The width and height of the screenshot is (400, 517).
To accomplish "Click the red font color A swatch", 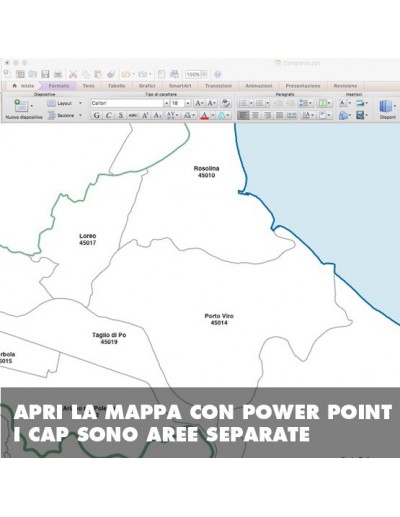I will [x=204, y=115].
